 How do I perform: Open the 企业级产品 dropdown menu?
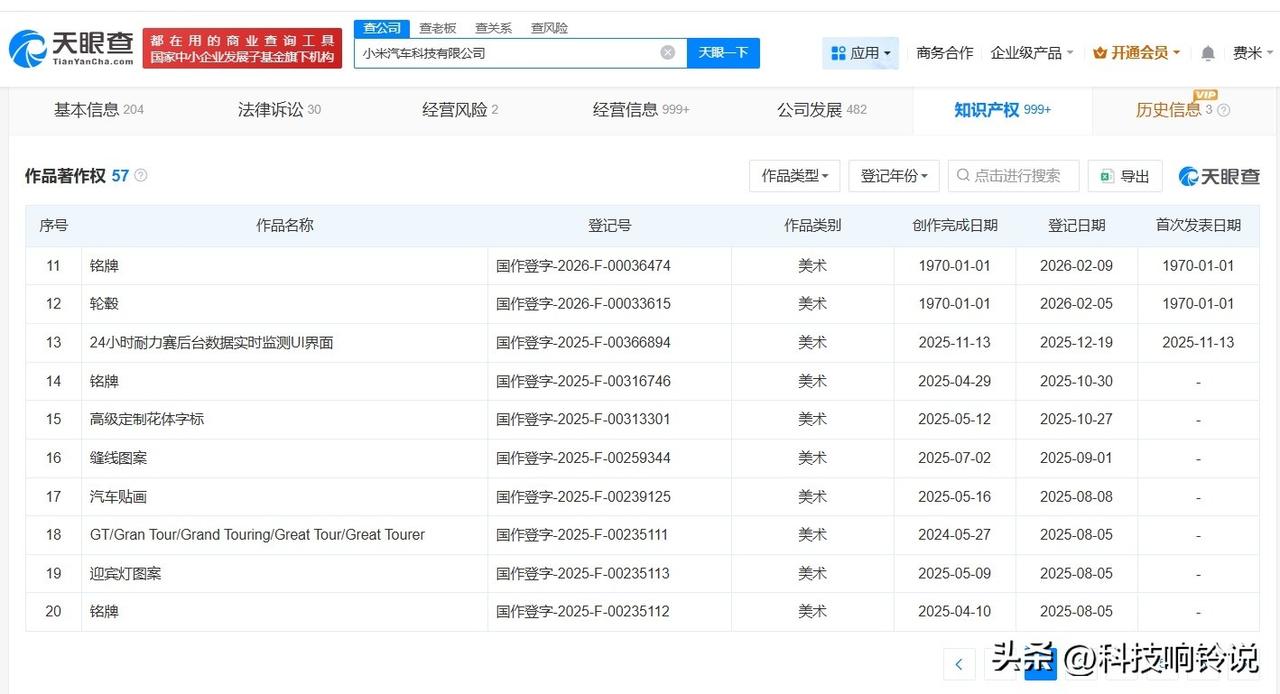[1032, 53]
